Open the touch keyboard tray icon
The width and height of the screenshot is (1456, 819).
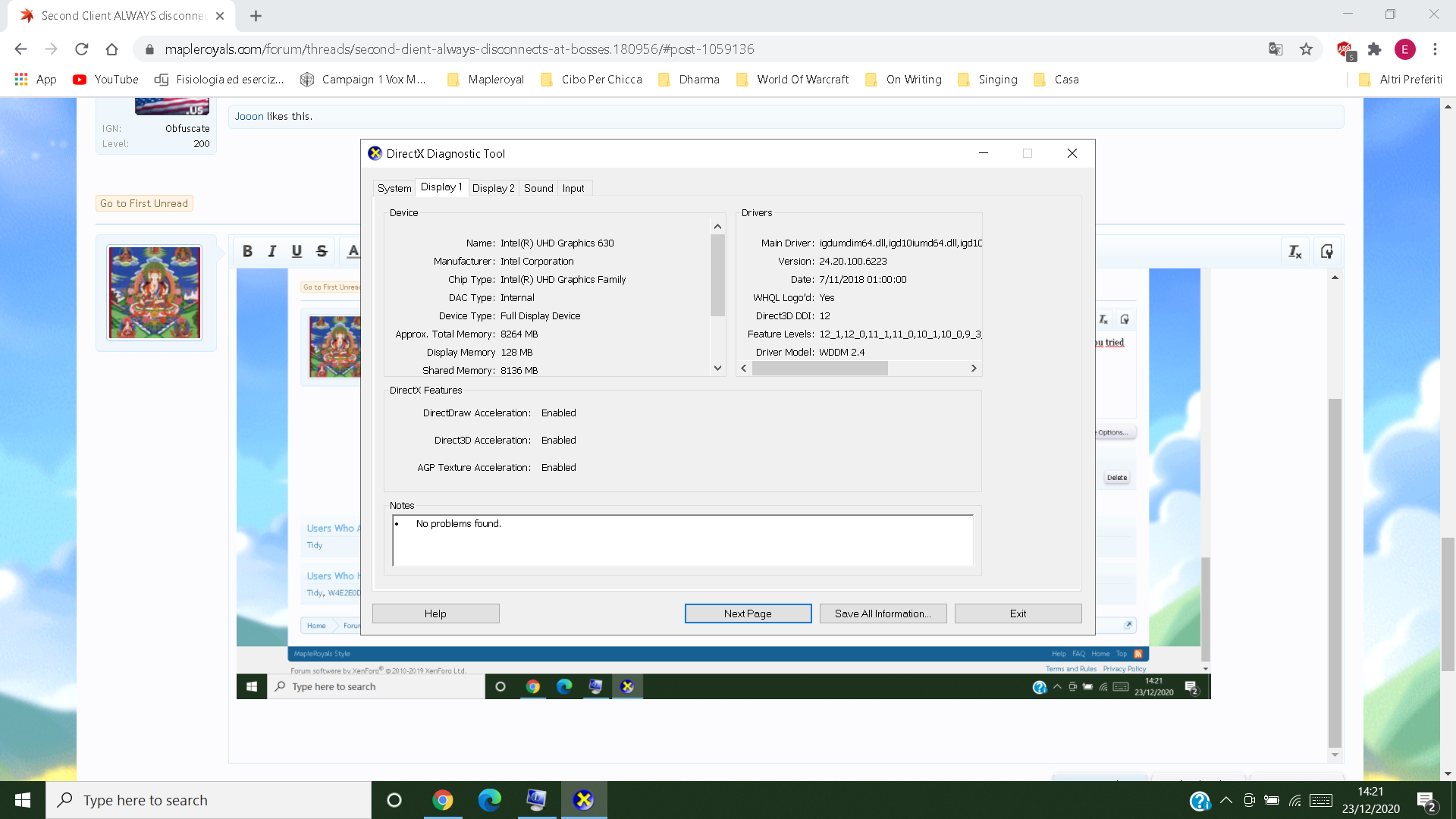(x=1321, y=800)
